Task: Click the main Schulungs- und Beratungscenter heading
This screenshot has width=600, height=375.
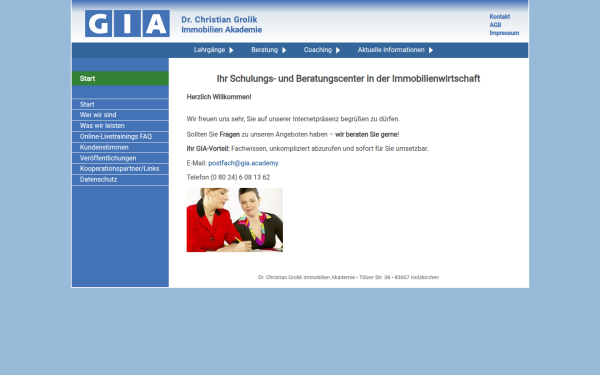Action: click(x=348, y=78)
